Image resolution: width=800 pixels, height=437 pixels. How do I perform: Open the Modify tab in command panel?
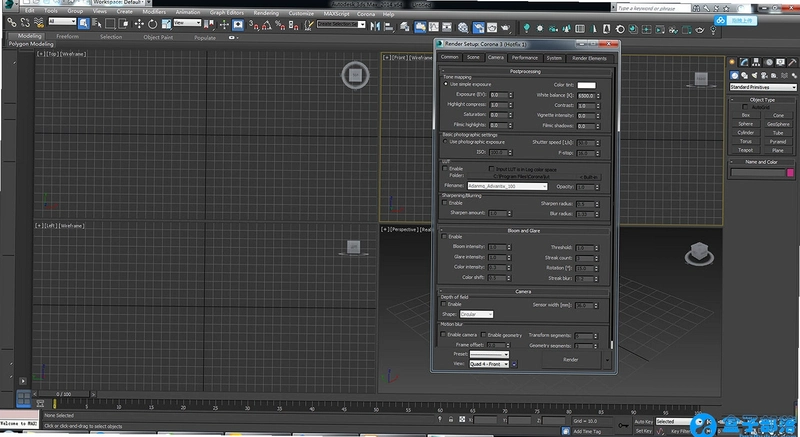744,62
